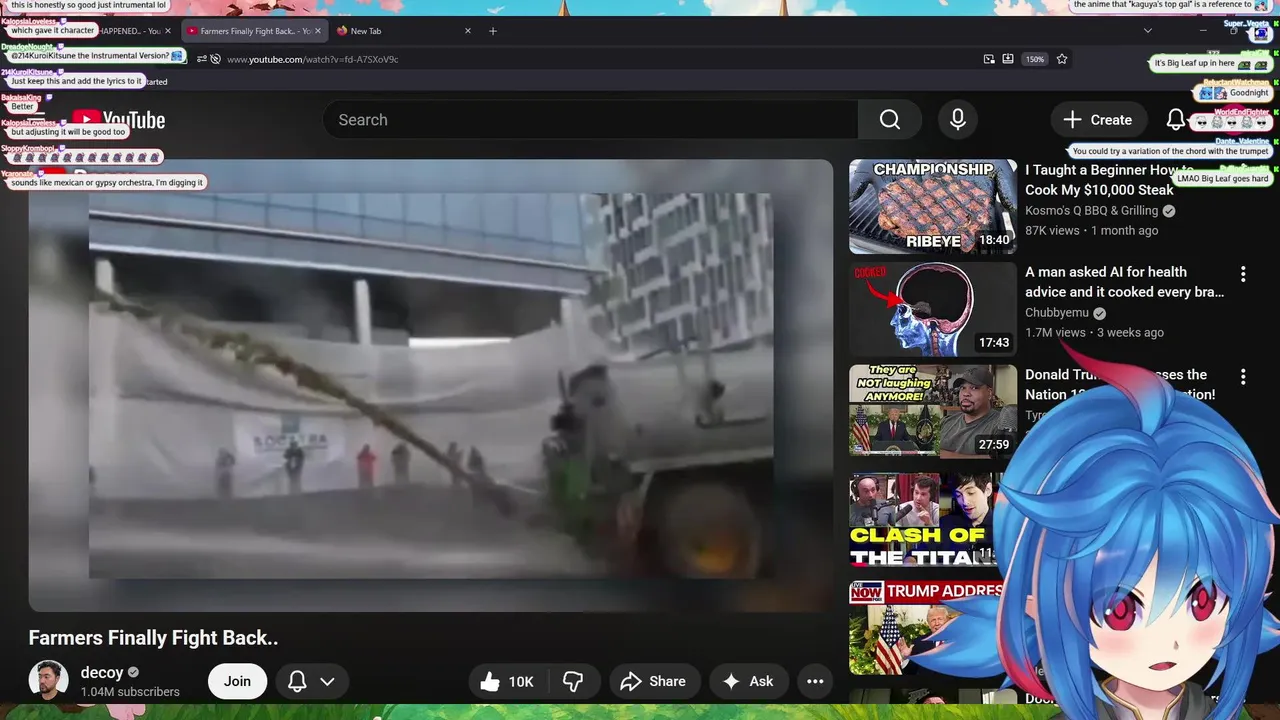Open 'I Taught a Beginner' steak video title
Viewport: 1280px width, 720px height.
(x=1110, y=180)
